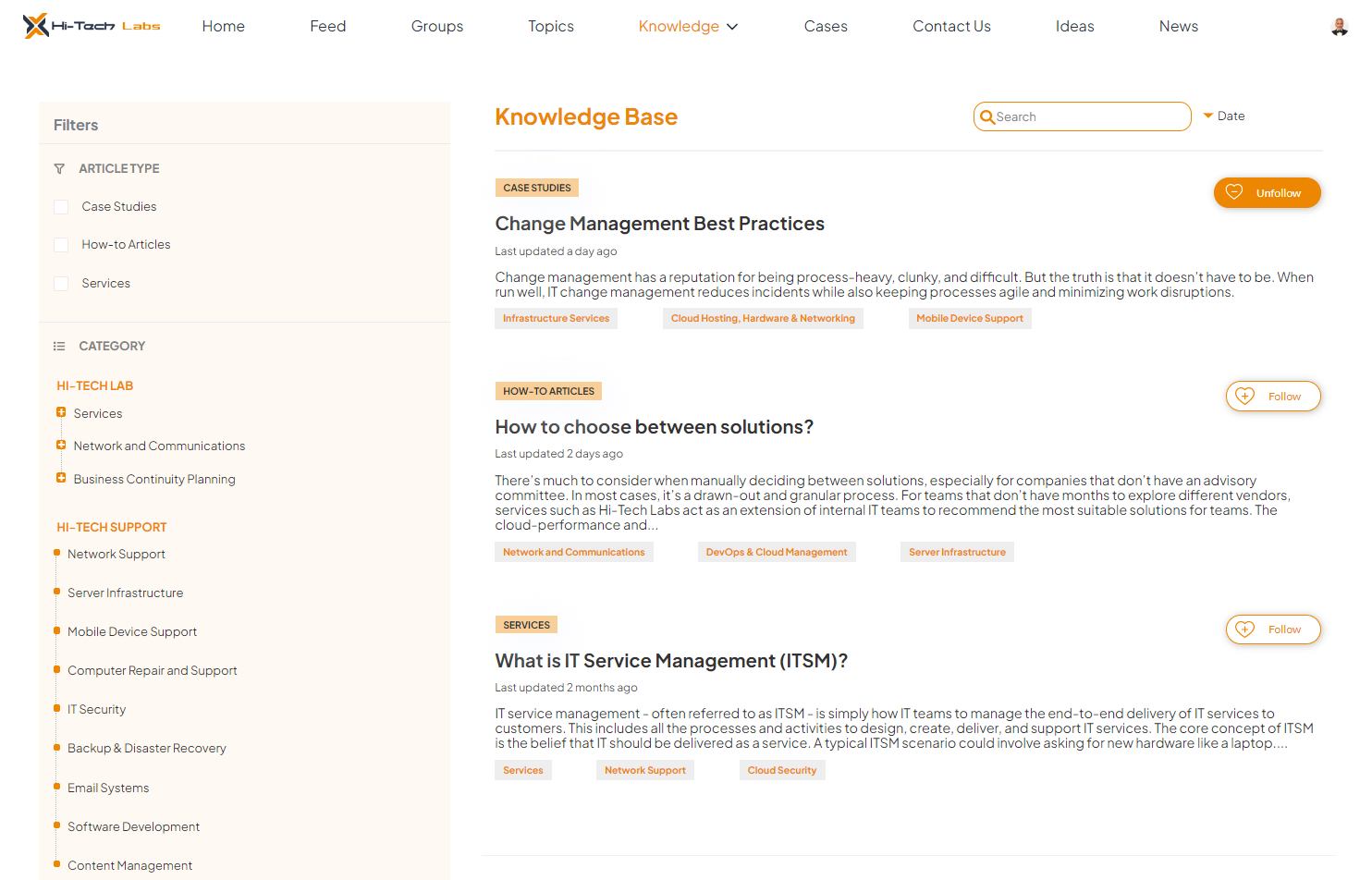Click the Category list icon
The height and width of the screenshot is (880, 1372).
pyautogui.click(x=59, y=346)
